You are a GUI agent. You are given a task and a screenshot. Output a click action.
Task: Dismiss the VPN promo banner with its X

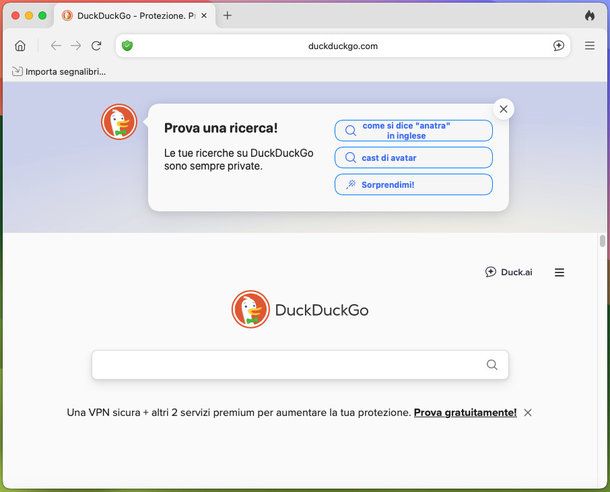pos(528,413)
